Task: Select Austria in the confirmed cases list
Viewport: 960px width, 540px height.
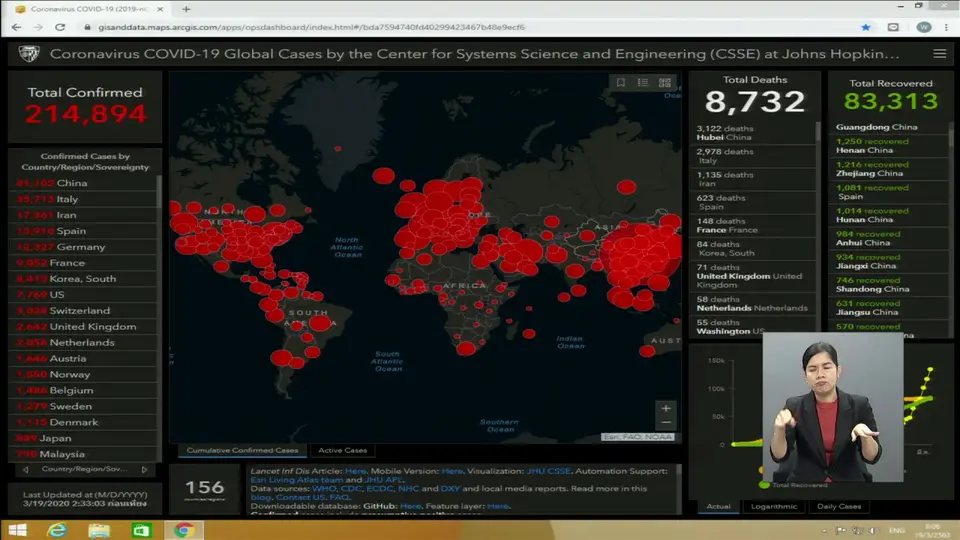Action: pos(83,358)
